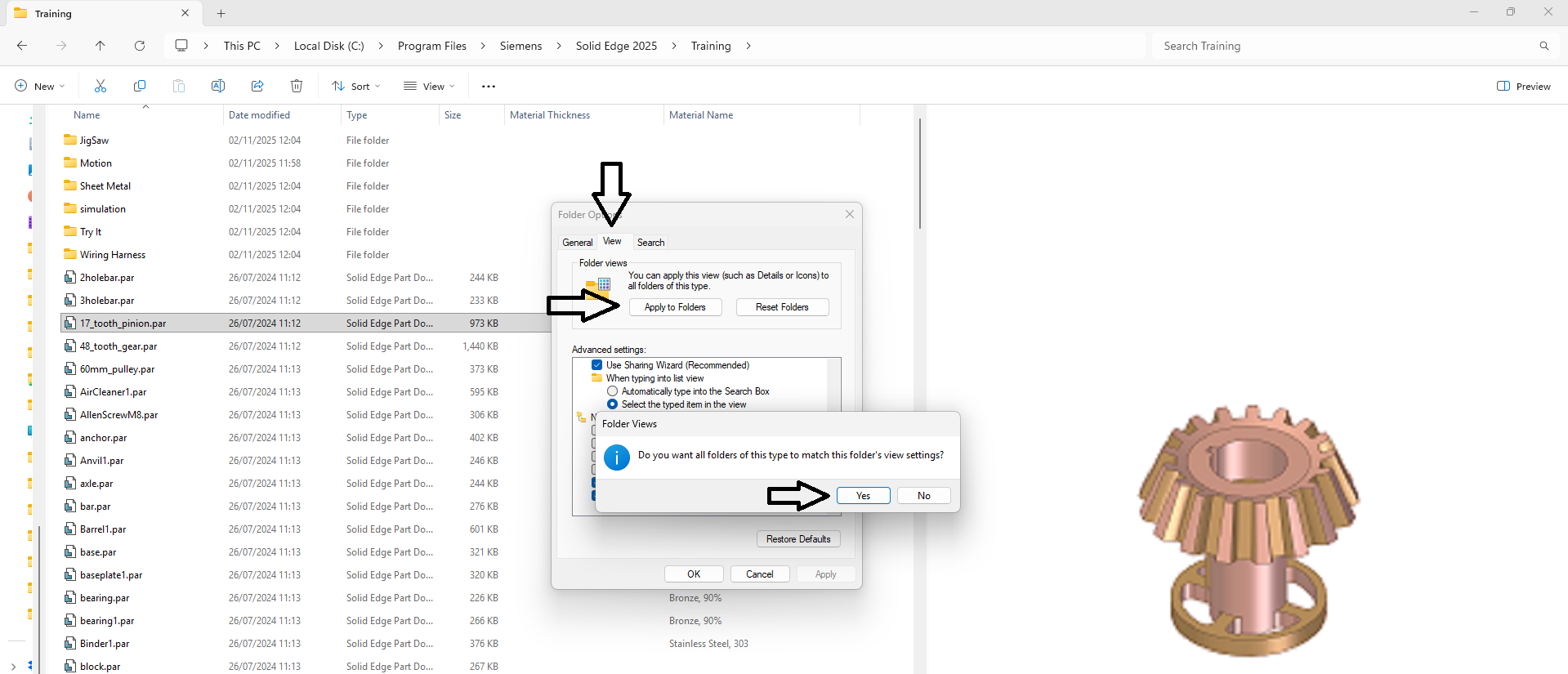Click Solid Edge 2025 breadcrumb
This screenshot has height=674, width=1568.
pyautogui.click(x=616, y=46)
